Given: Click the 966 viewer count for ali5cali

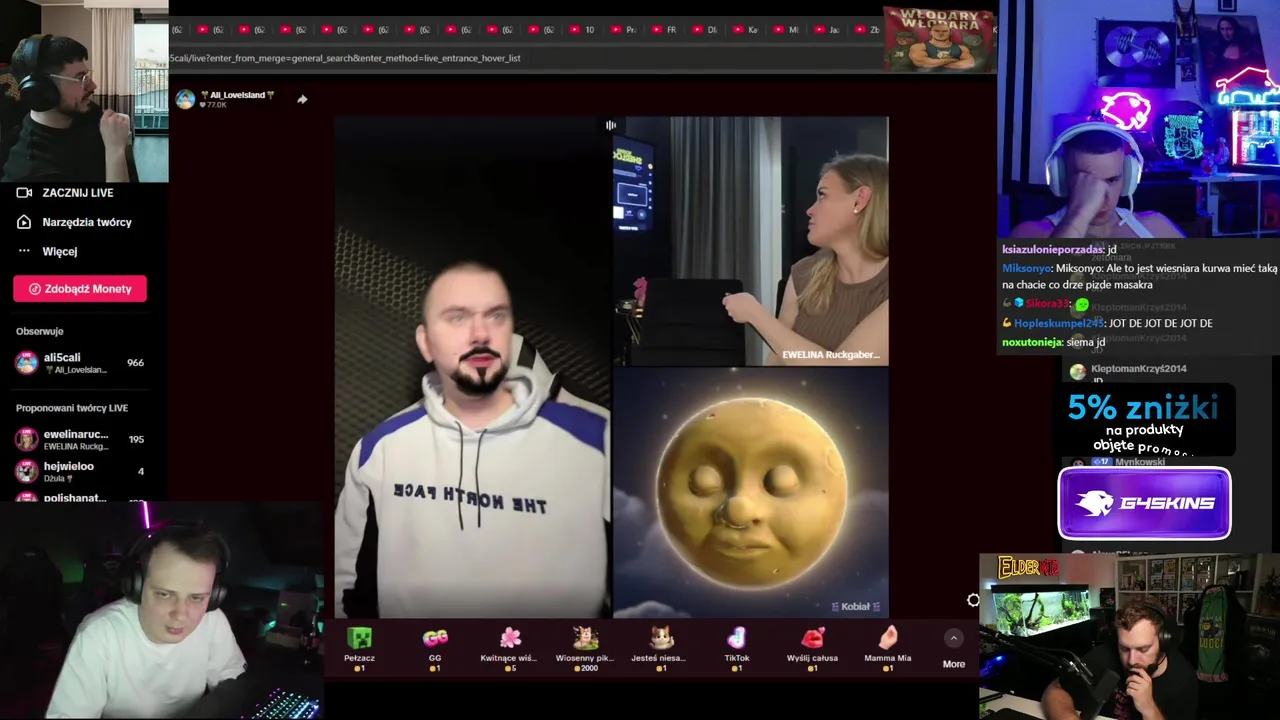Looking at the screenshot, I should pyautogui.click(x=135, y=363).
